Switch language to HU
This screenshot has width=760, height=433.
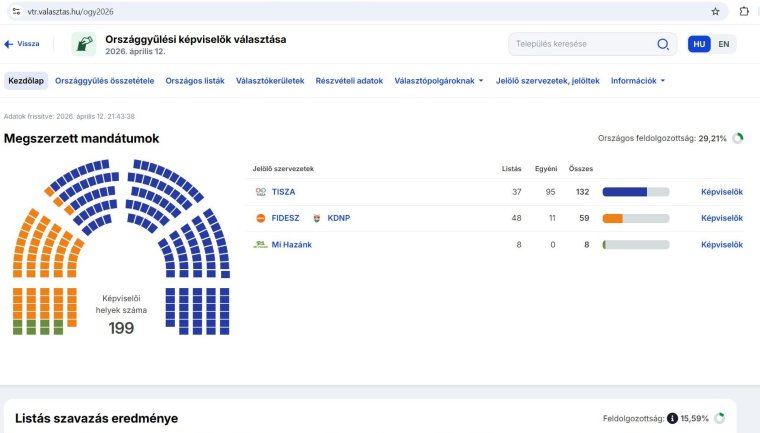[x=699, y=44]
